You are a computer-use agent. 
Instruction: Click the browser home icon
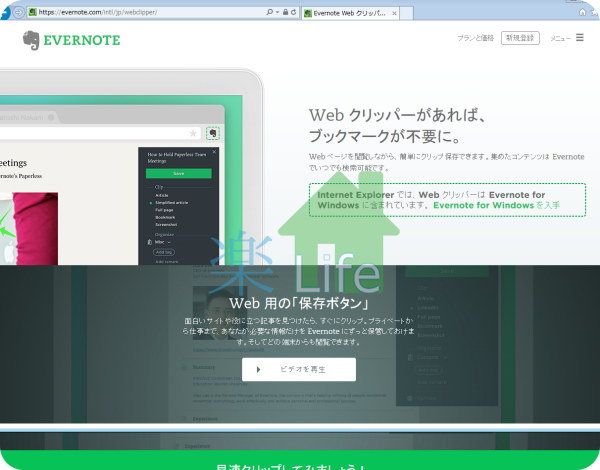582,12
